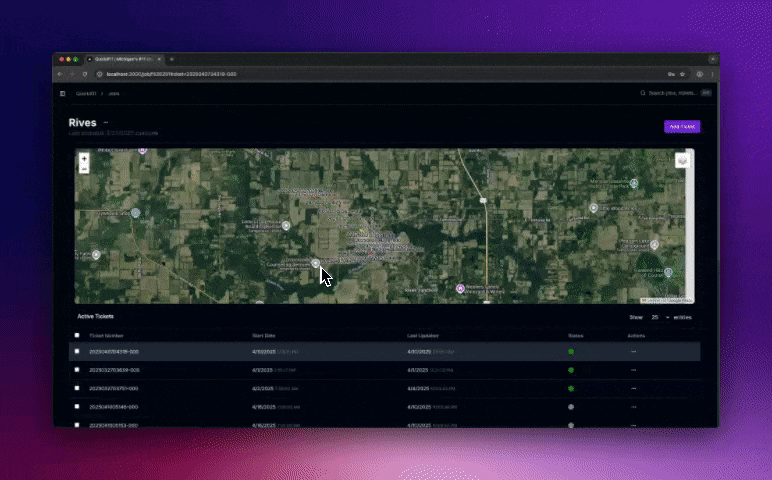Click green status dot of the first ticket
Screen dimensions: 772x480
(x=571, y=352)
